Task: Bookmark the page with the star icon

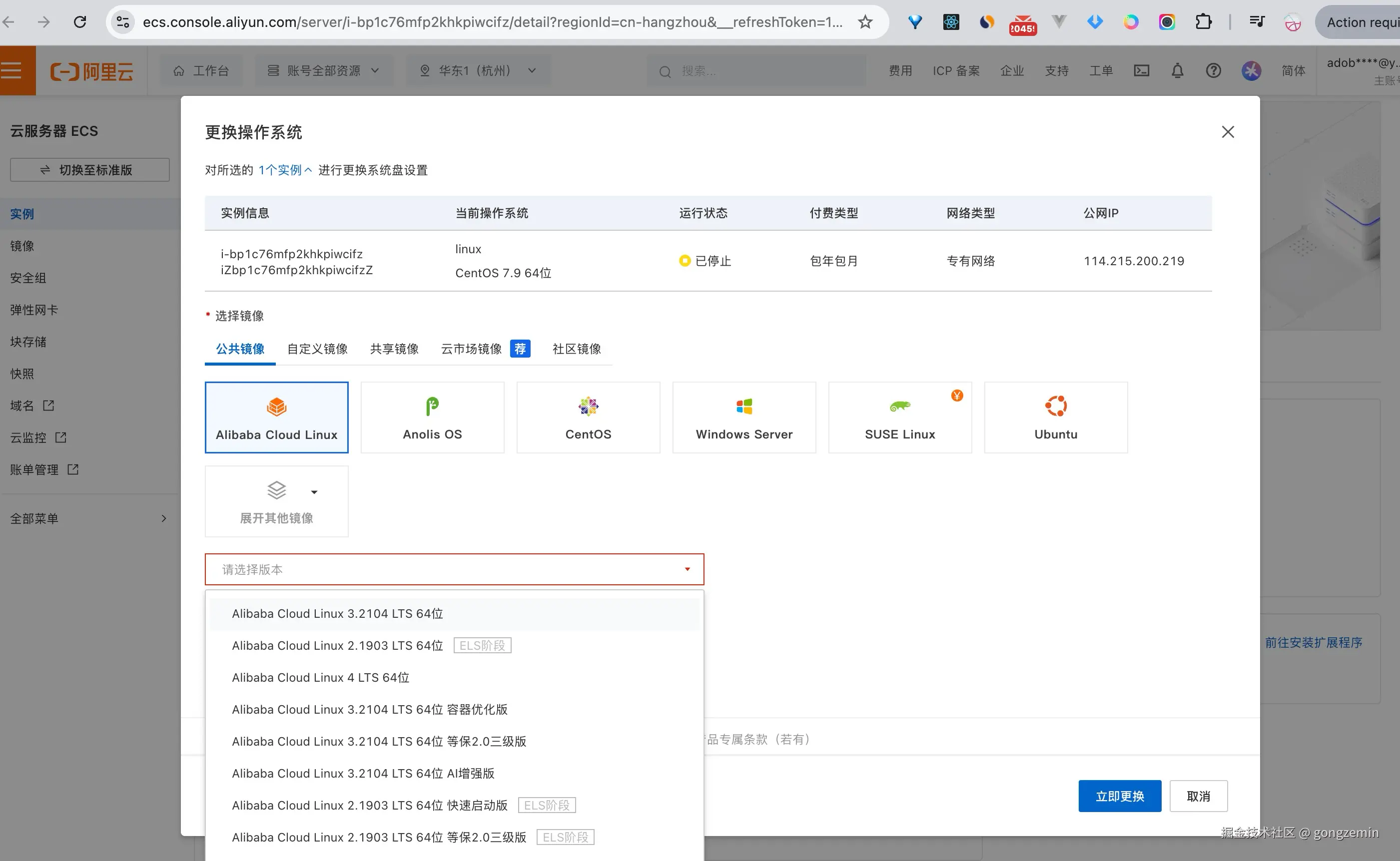Action: click(x=865, y=22)
